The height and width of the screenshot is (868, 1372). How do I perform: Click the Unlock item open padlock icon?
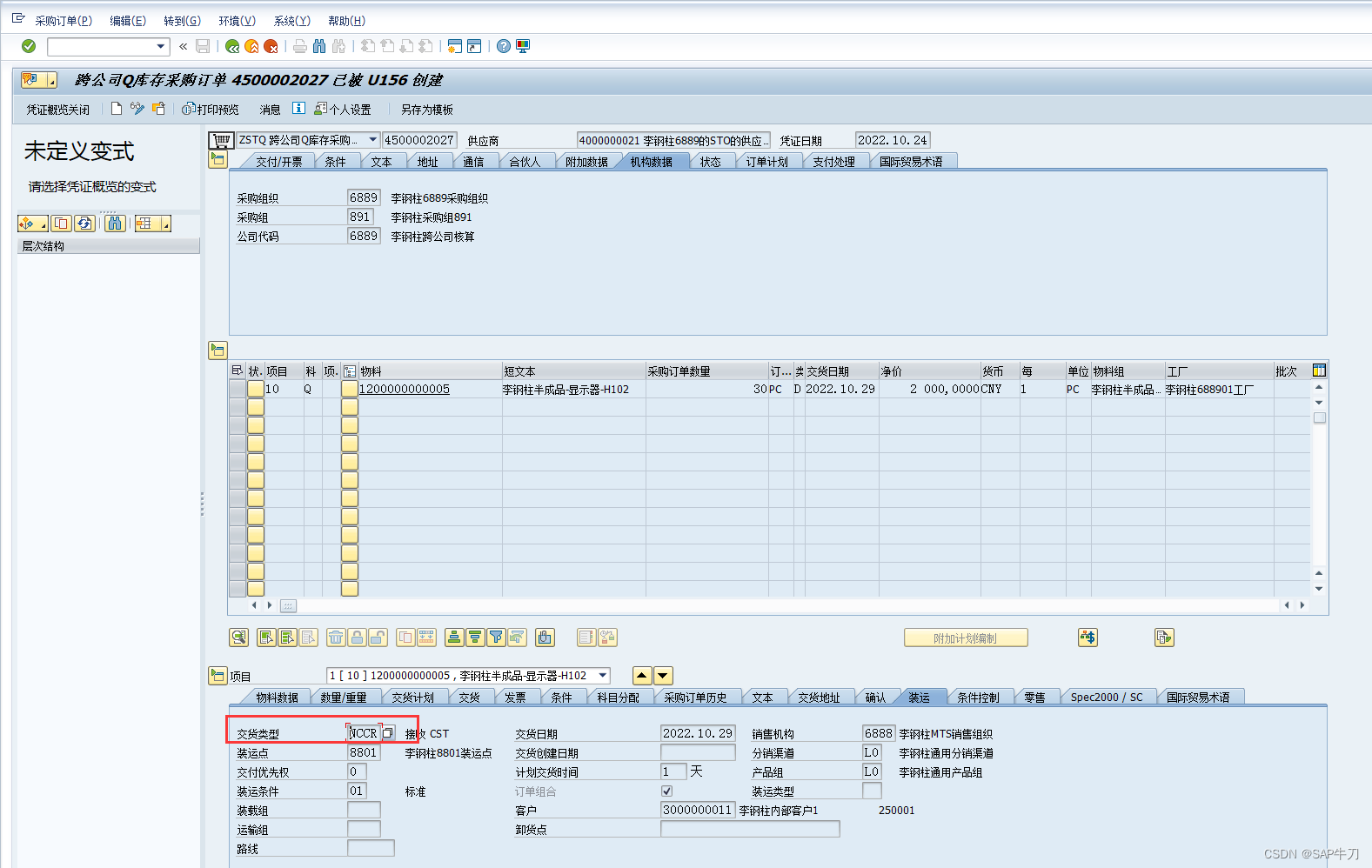[x=378, y=638]
